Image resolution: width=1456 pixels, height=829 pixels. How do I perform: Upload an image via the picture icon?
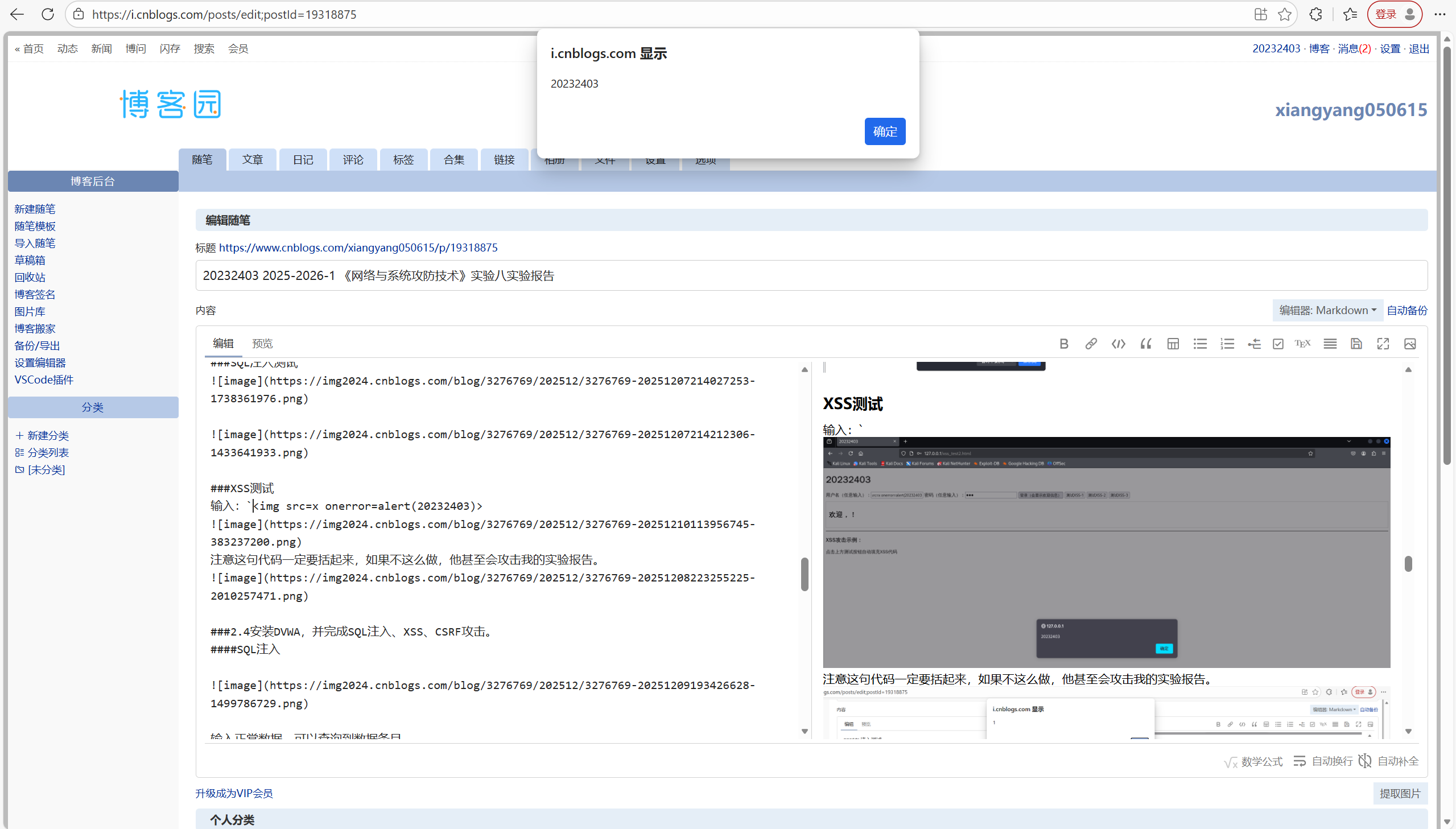(x=1410, y=344)
